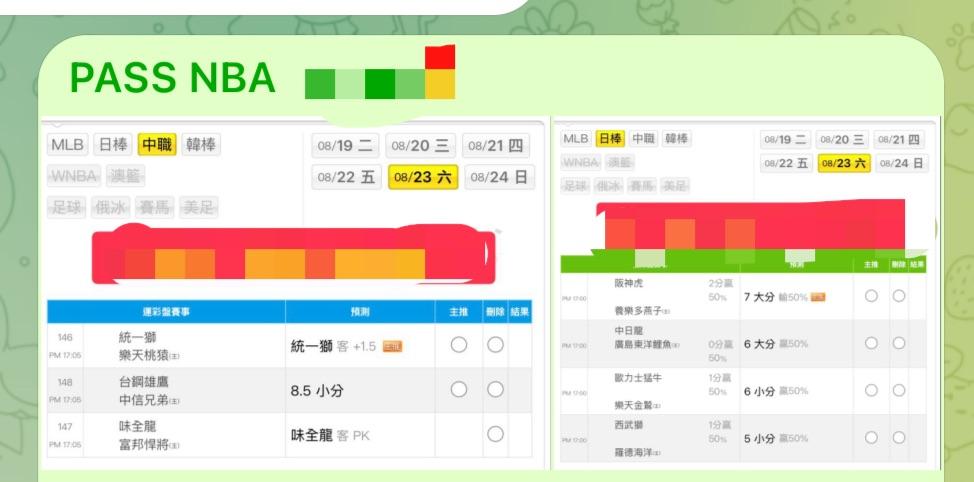This screenshot has width=974, height=482.
Task: Open greyed 美足 tab in the left panel
Action: [x=199, y=207]
